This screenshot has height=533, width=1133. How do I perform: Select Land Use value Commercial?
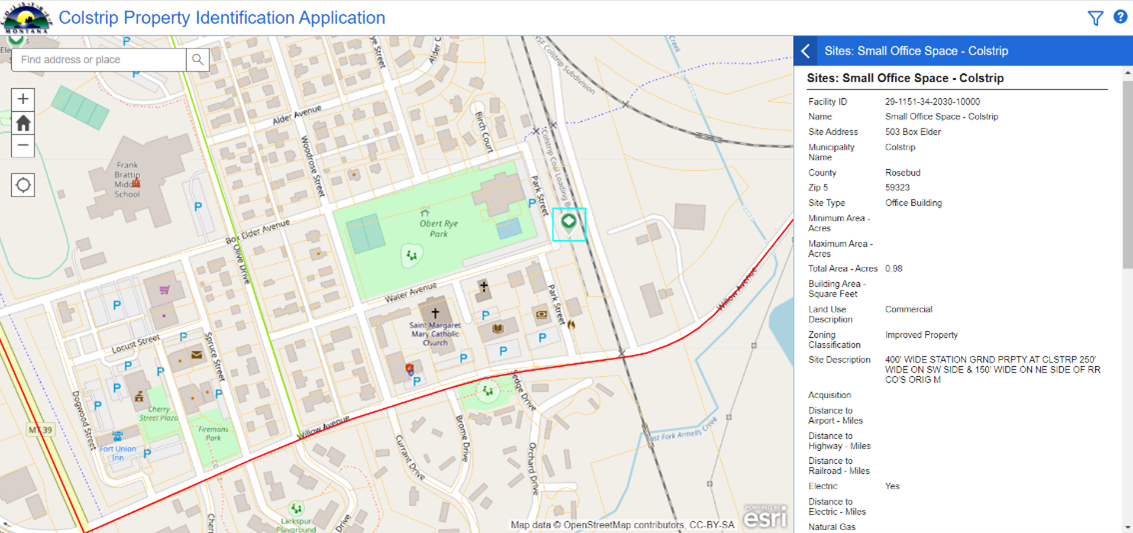click(908, 309)
